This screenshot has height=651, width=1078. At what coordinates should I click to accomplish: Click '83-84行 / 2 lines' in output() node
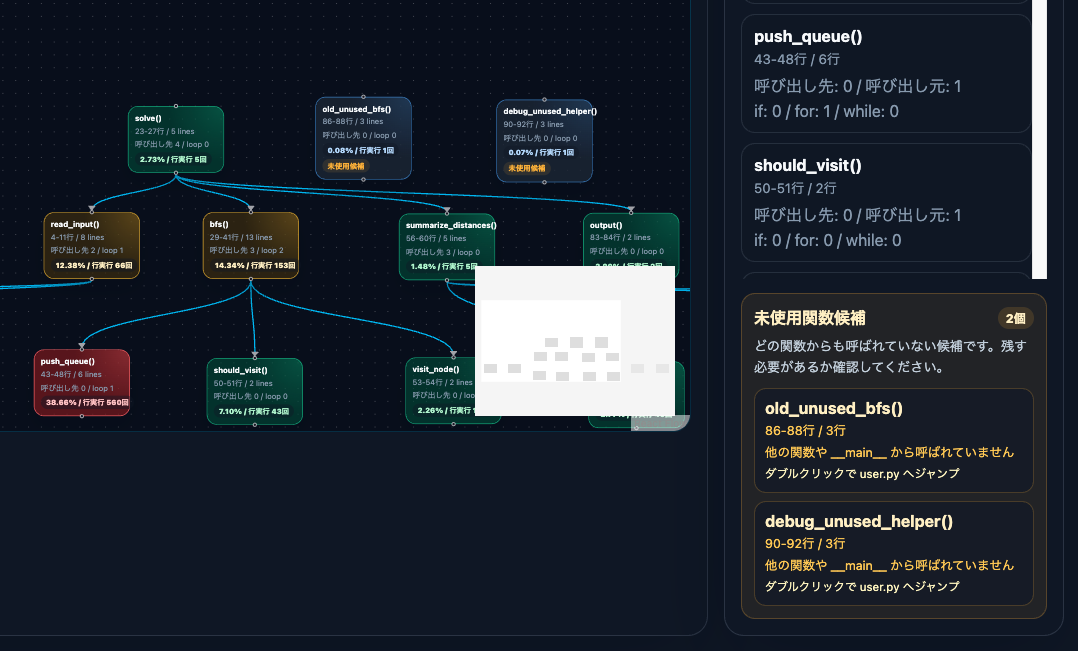[x=620, y=237]
